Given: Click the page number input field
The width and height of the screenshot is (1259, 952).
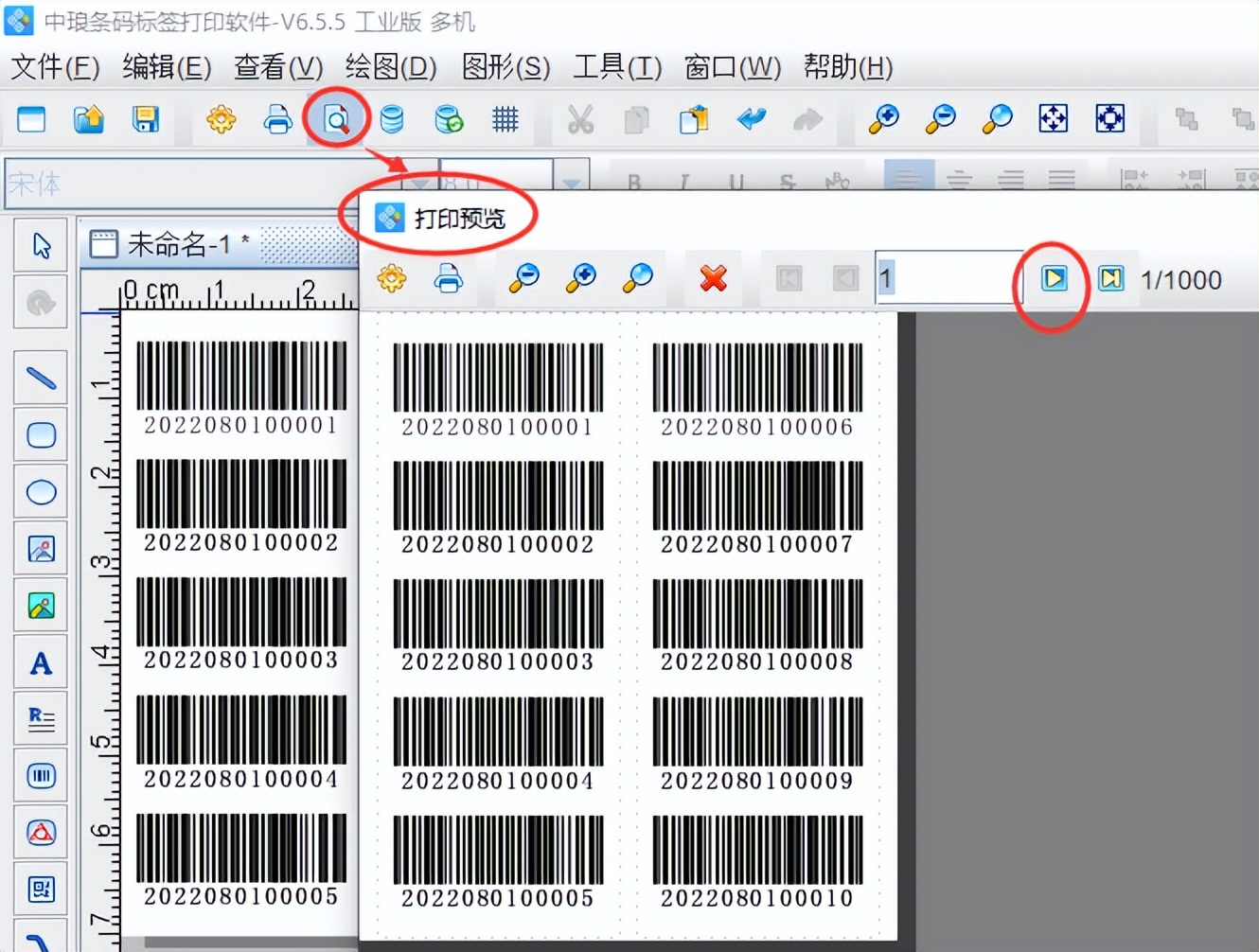Looking at the screenshot, I should click(947, 278).
